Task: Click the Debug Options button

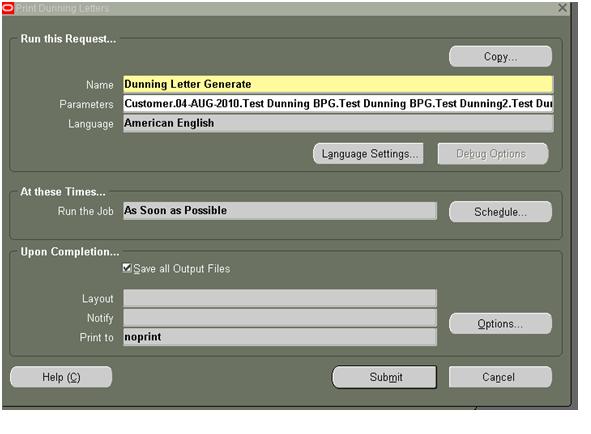Action: click(493, 154)
